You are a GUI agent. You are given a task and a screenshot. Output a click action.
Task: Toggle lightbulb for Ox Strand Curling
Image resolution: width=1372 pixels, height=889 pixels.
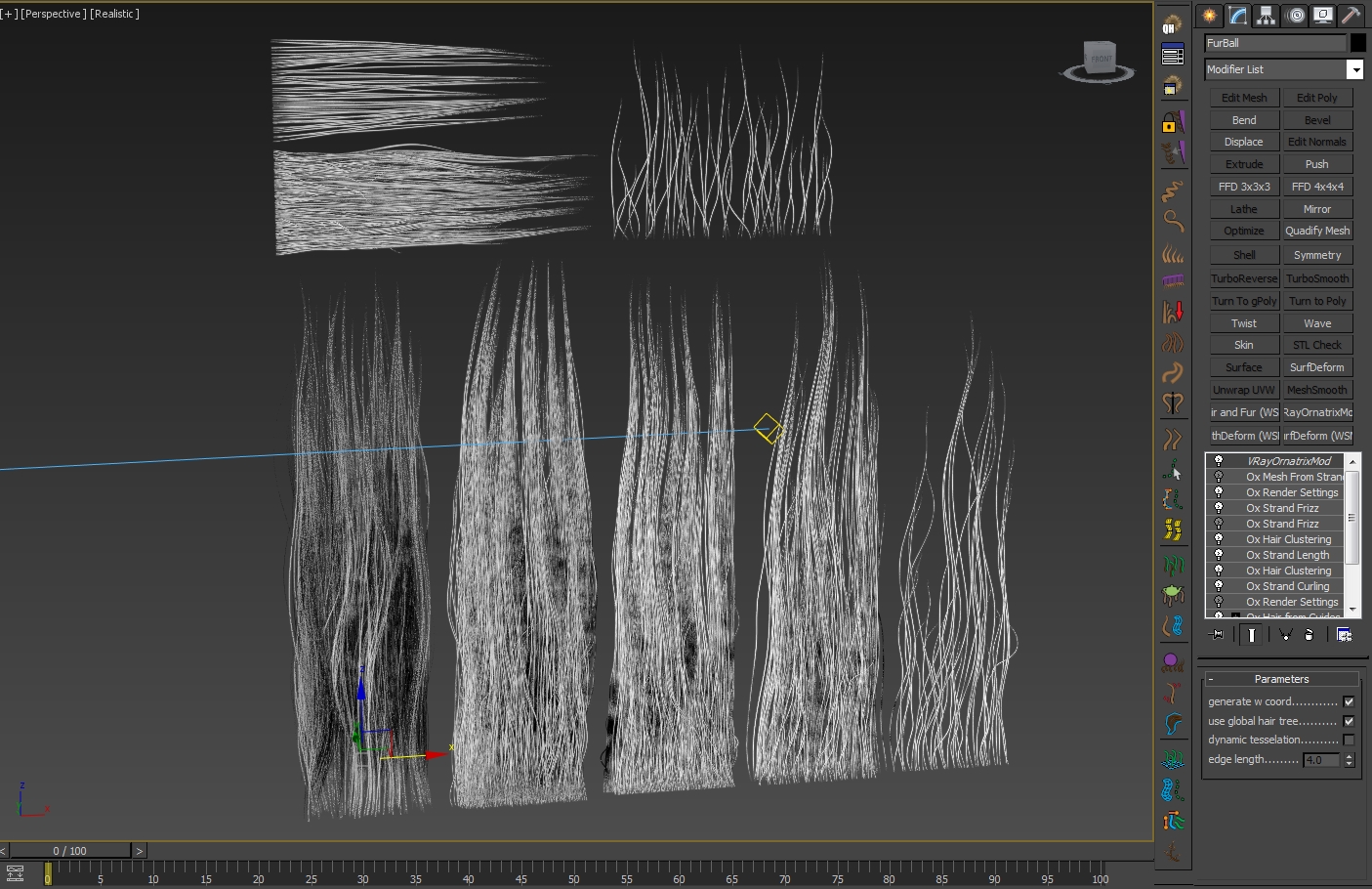(x=1219, y=586)
